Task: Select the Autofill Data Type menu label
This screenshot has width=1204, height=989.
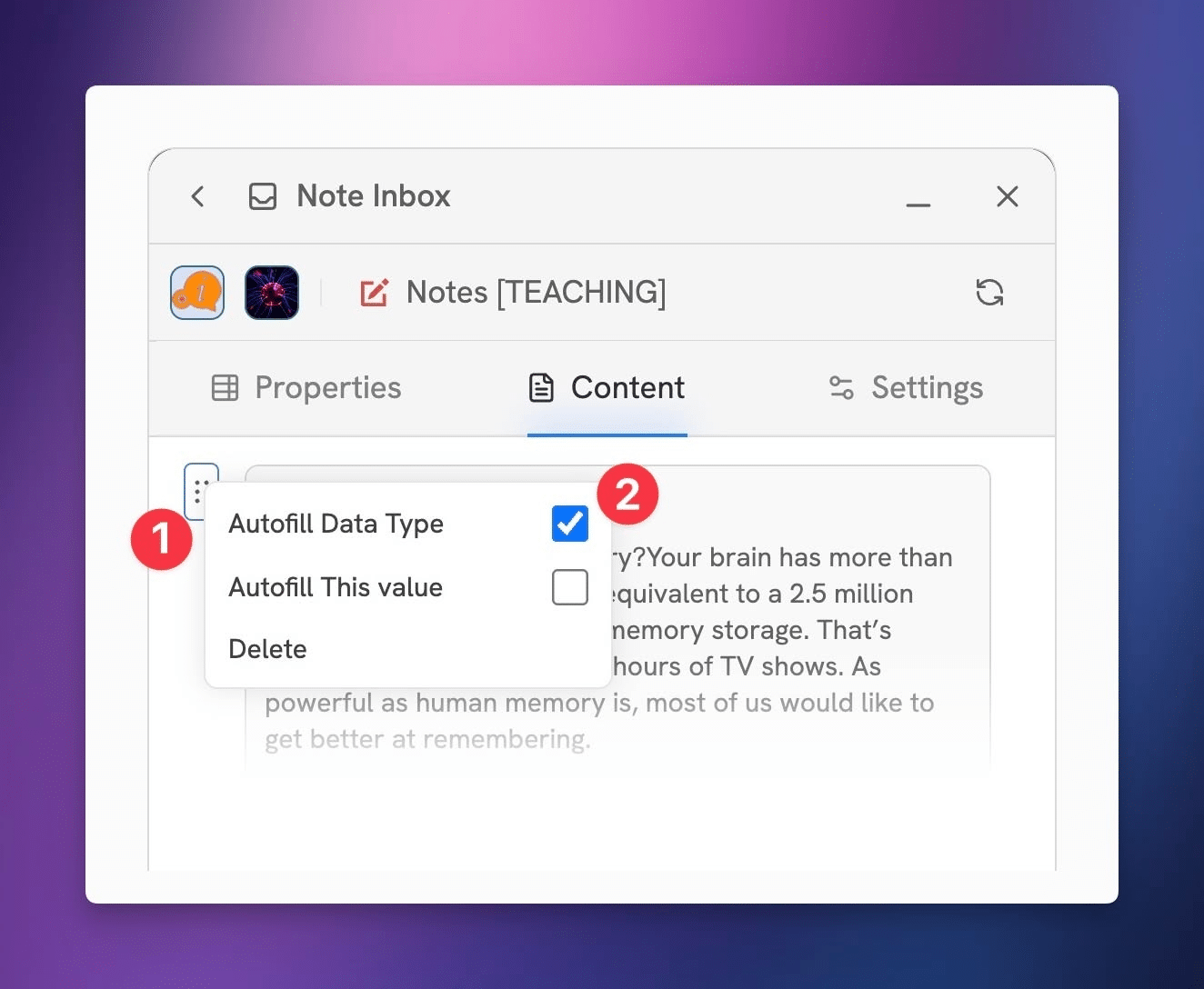Action: [336, 524]
